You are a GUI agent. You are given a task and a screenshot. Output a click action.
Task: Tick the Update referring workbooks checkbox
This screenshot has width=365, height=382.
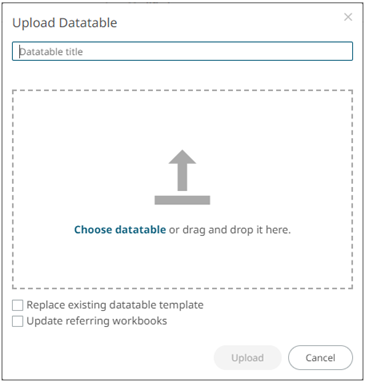click(x=18, y=321)
